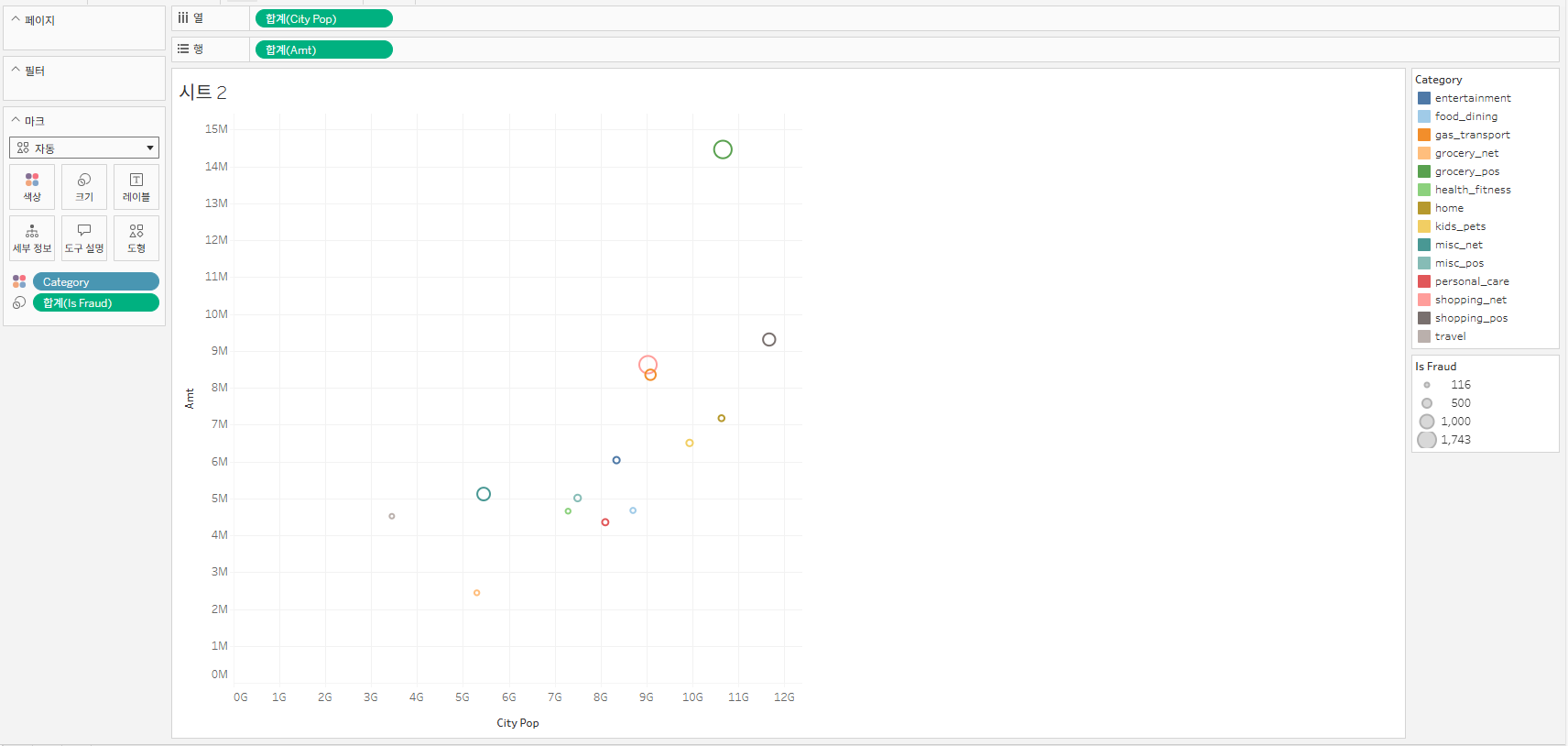Click the misc_pos color swatch in legend

point(1424,263)
